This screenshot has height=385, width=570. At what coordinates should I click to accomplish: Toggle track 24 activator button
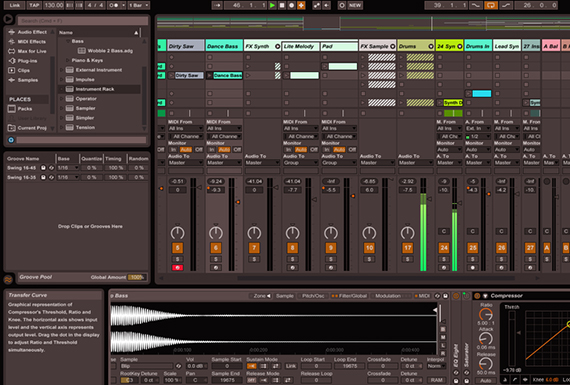point(444,248)
